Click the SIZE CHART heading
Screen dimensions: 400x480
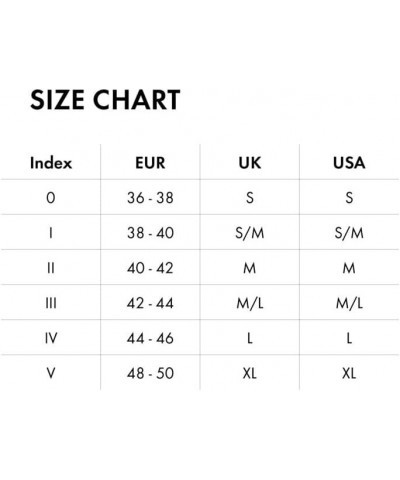105,100
